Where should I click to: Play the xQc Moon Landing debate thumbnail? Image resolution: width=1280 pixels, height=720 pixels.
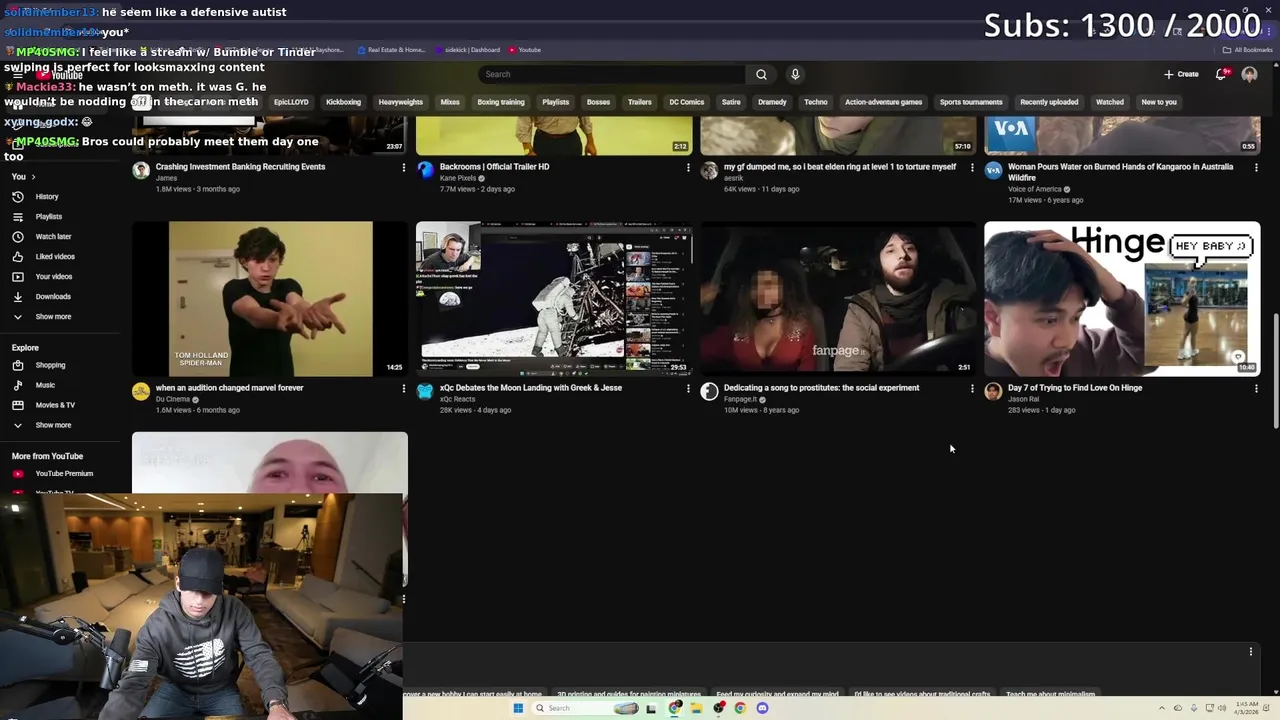554,299
